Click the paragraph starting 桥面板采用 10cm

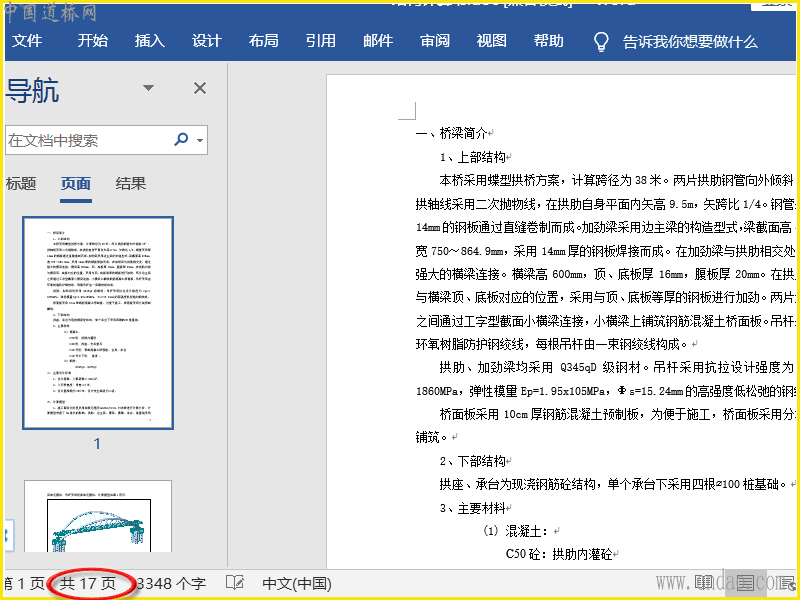click(605, 426)
